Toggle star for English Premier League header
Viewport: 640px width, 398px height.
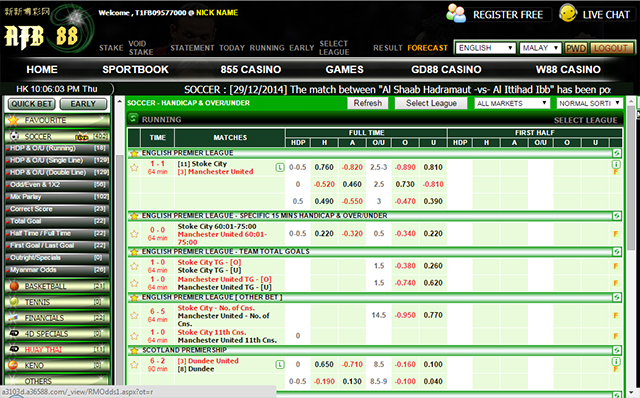pos(133,153)
